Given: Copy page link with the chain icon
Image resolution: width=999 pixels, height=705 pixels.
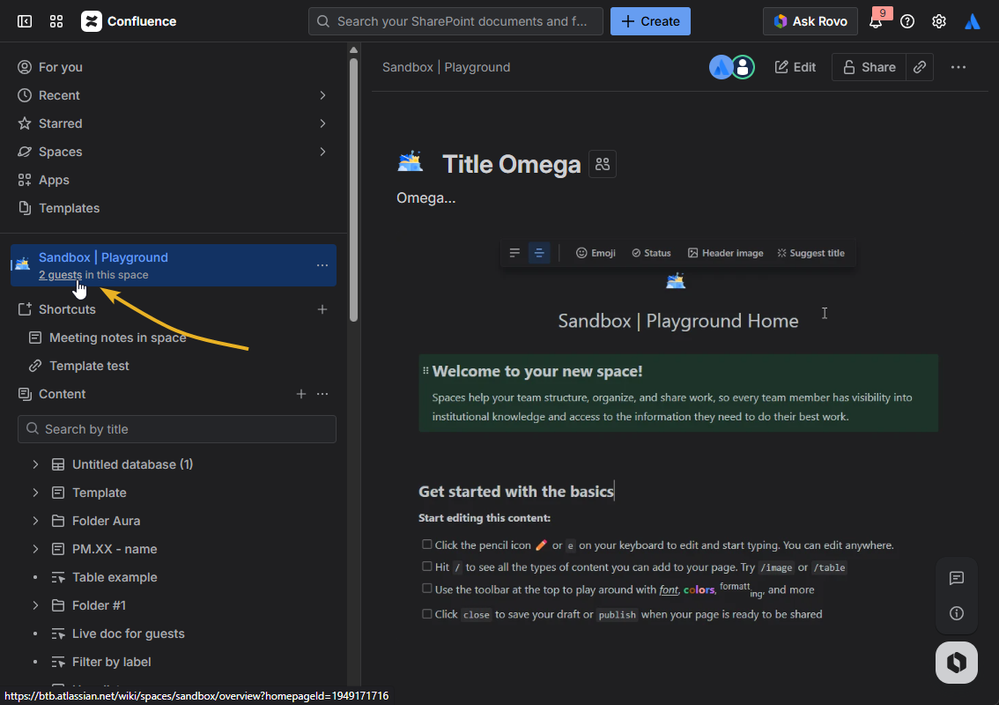Looking at the screenshot, I should [919, 67].
